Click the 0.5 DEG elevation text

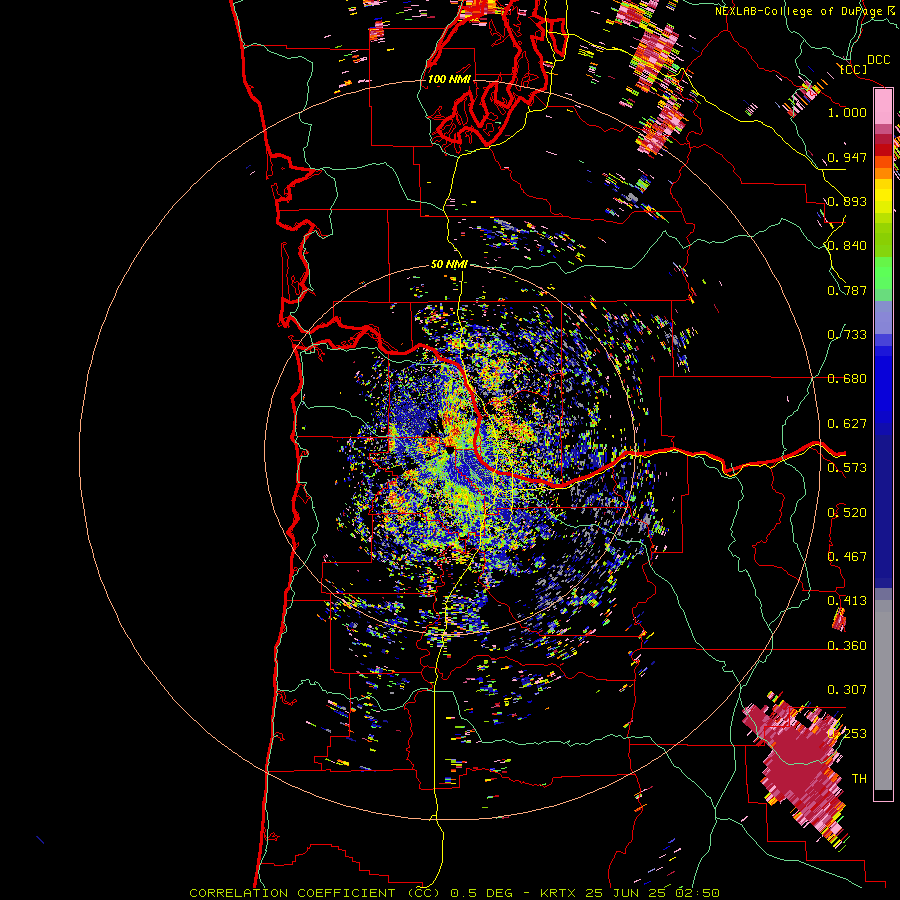pyautogui.click(x=482, y=893)
